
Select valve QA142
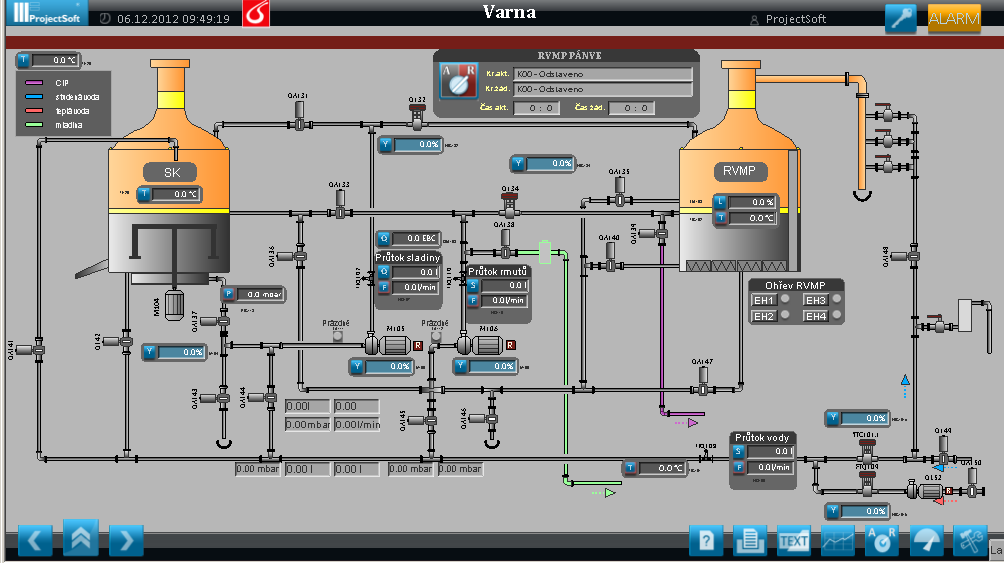(x=119, y=342)
